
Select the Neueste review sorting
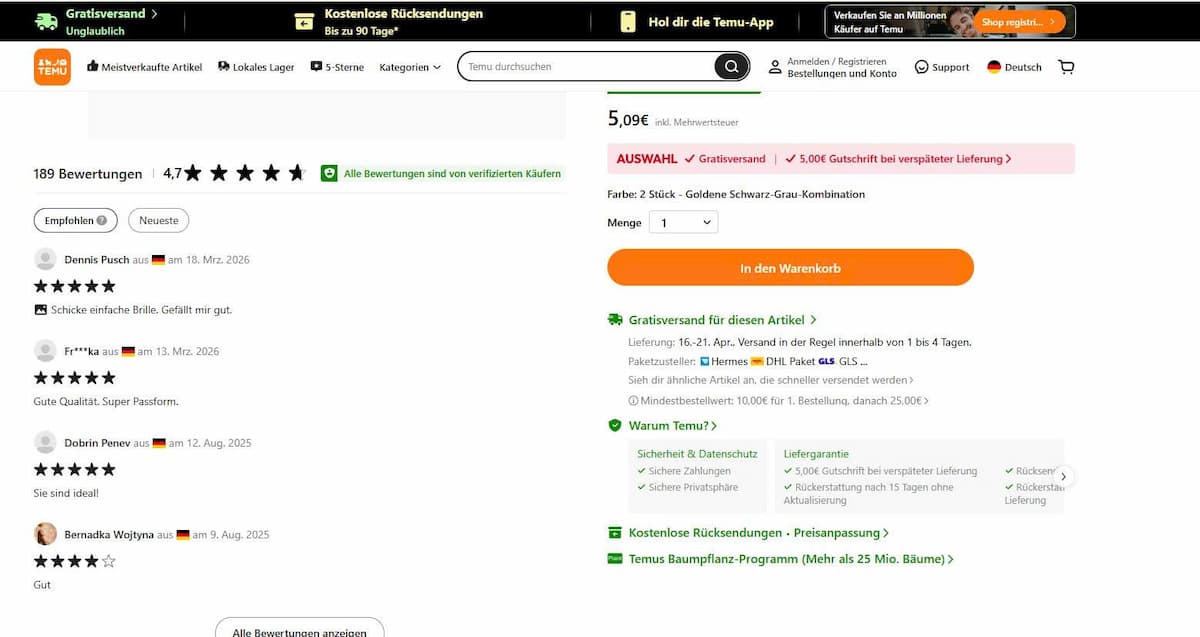pos(158,221)
